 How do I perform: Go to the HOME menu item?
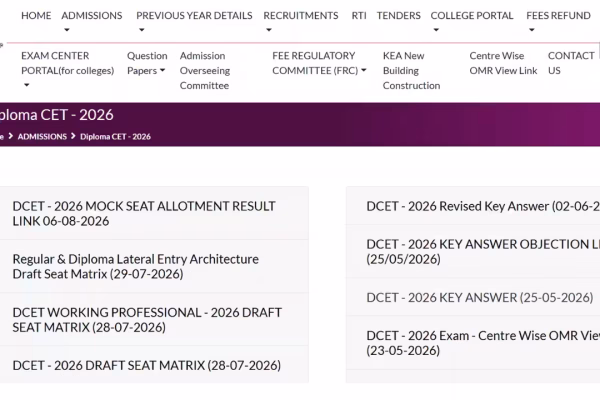(x=36, y=16)
